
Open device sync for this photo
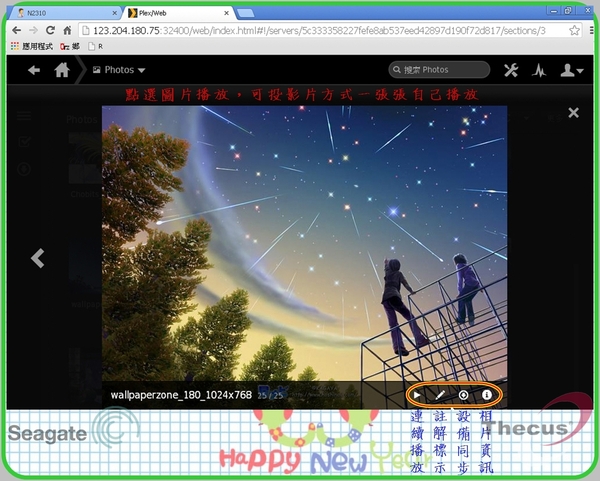coord(463,395)
